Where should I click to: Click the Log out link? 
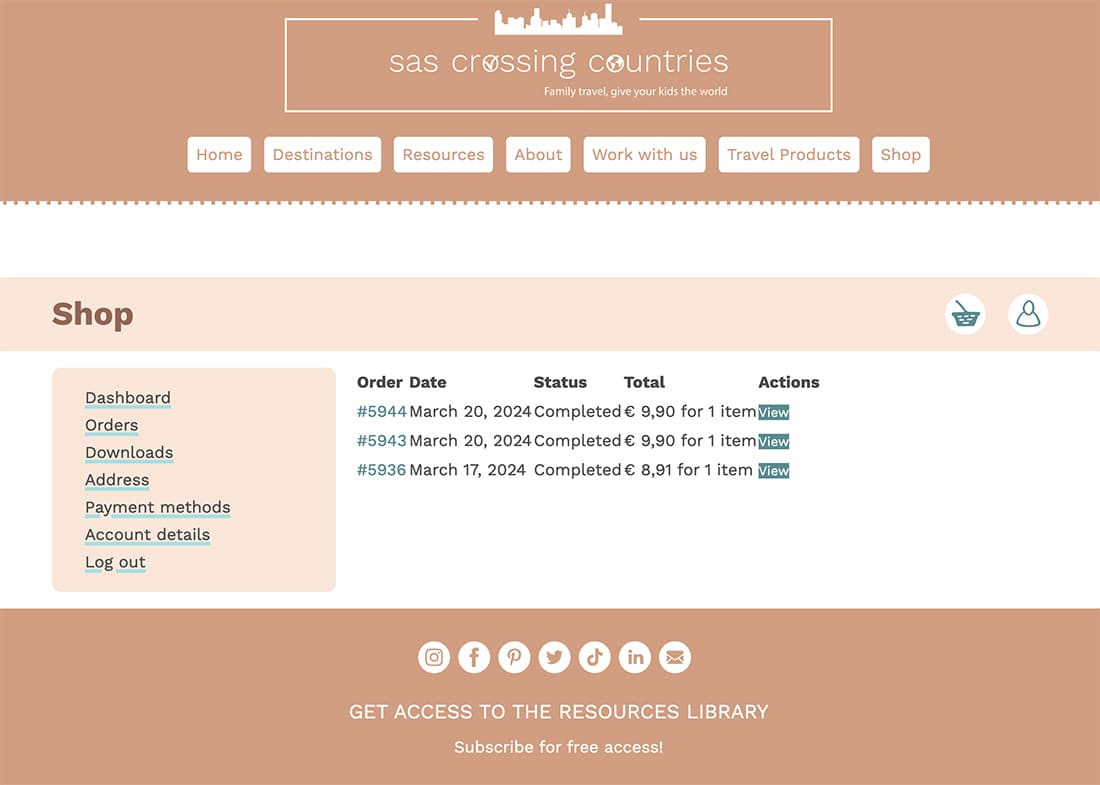115,562
